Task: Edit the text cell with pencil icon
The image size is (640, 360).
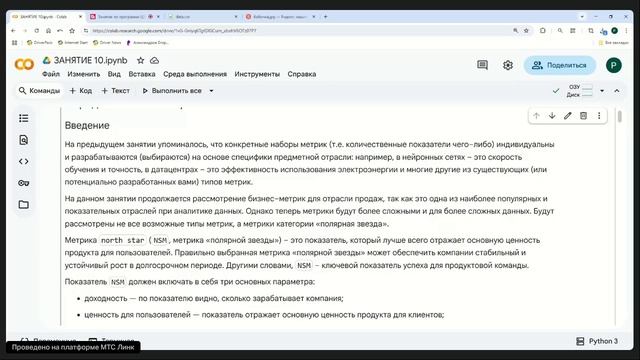Action: [568, 116]
